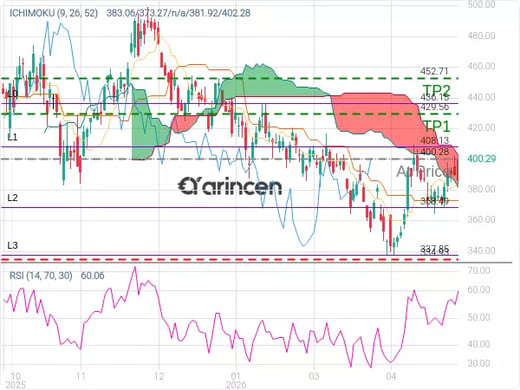Image resolution: width=520 pixels, height=390 pixels.
Task: Click the 2026 year label
Action: 236,385
